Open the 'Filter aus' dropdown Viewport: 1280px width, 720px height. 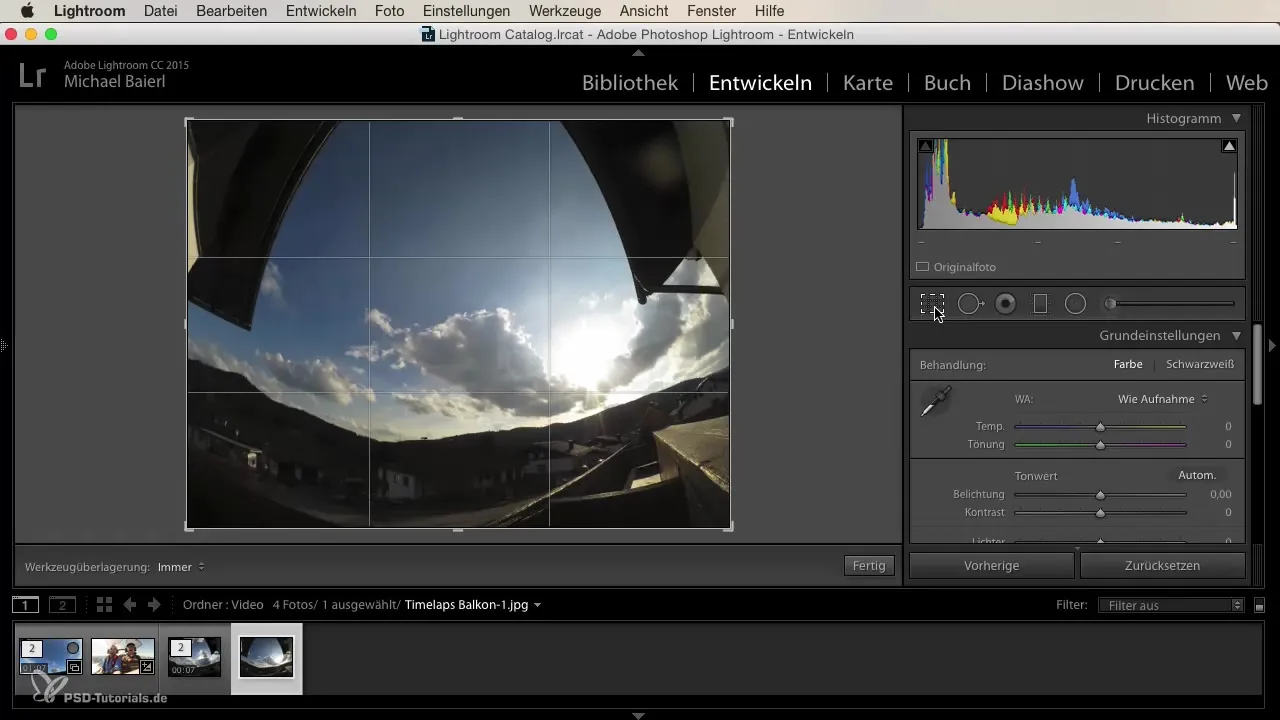(1170, 605)
